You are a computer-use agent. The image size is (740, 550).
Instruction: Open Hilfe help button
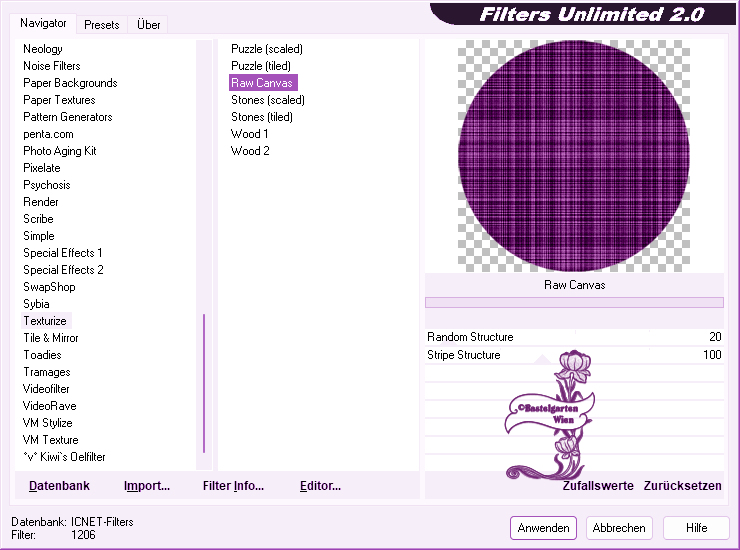point(696,528)
